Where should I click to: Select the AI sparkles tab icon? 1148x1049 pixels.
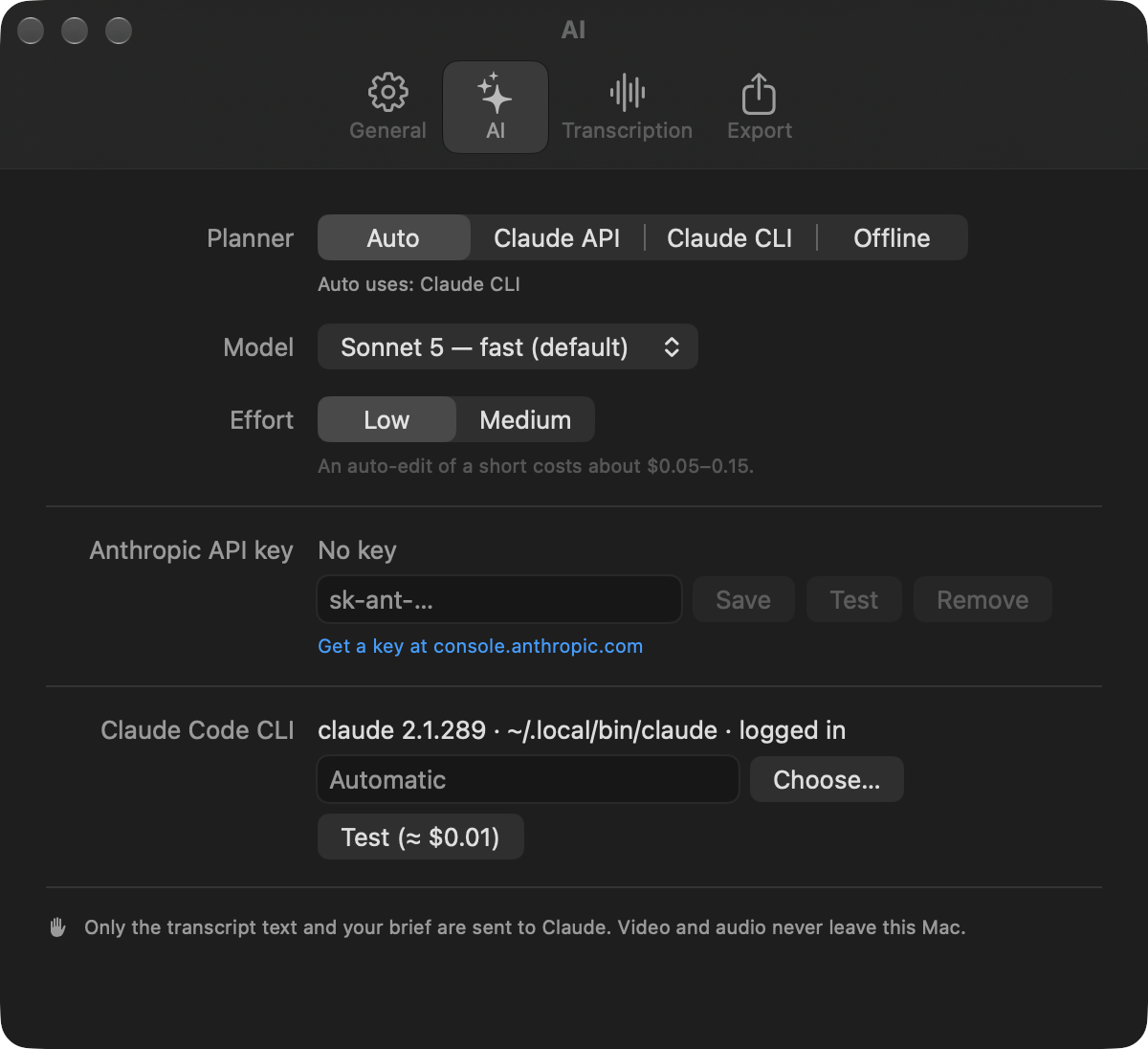click(496, 107)
